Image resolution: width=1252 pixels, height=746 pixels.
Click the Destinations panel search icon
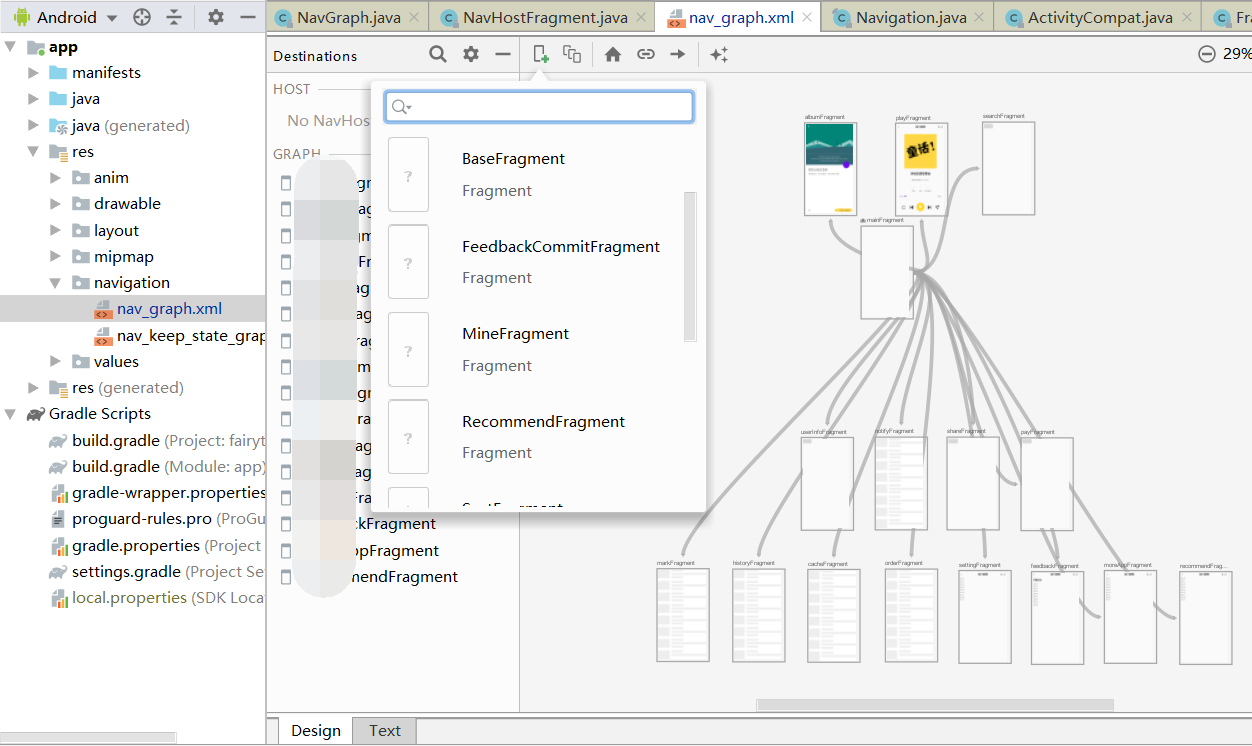(438, 55)
